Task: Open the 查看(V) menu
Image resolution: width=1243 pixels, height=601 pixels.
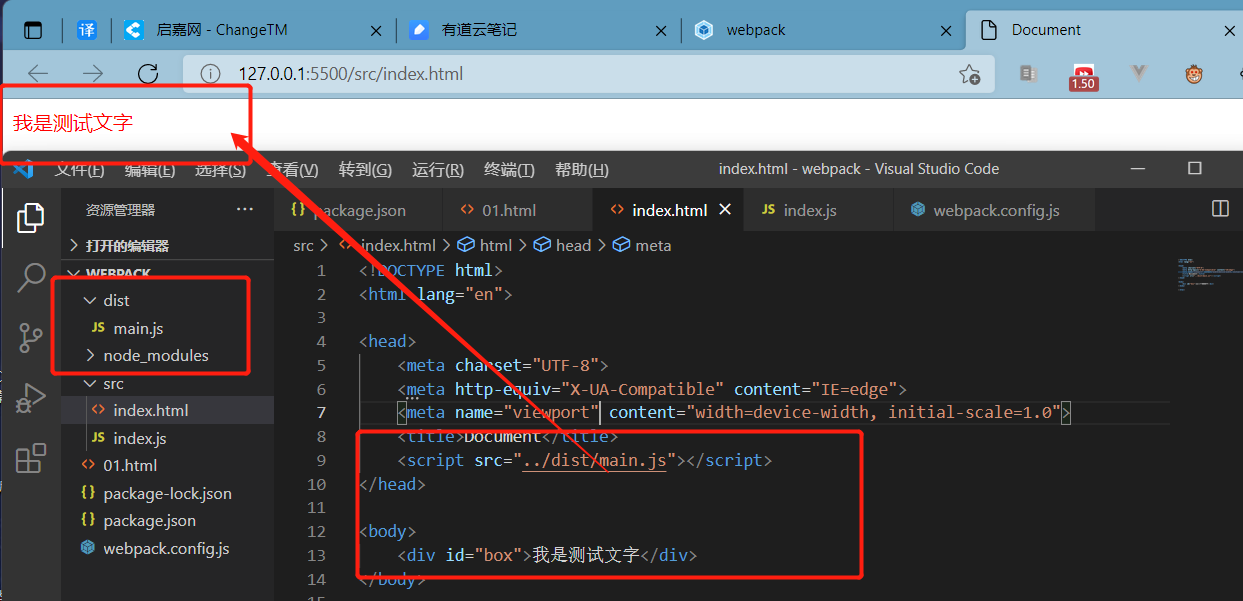Action: tap(292, 169)
